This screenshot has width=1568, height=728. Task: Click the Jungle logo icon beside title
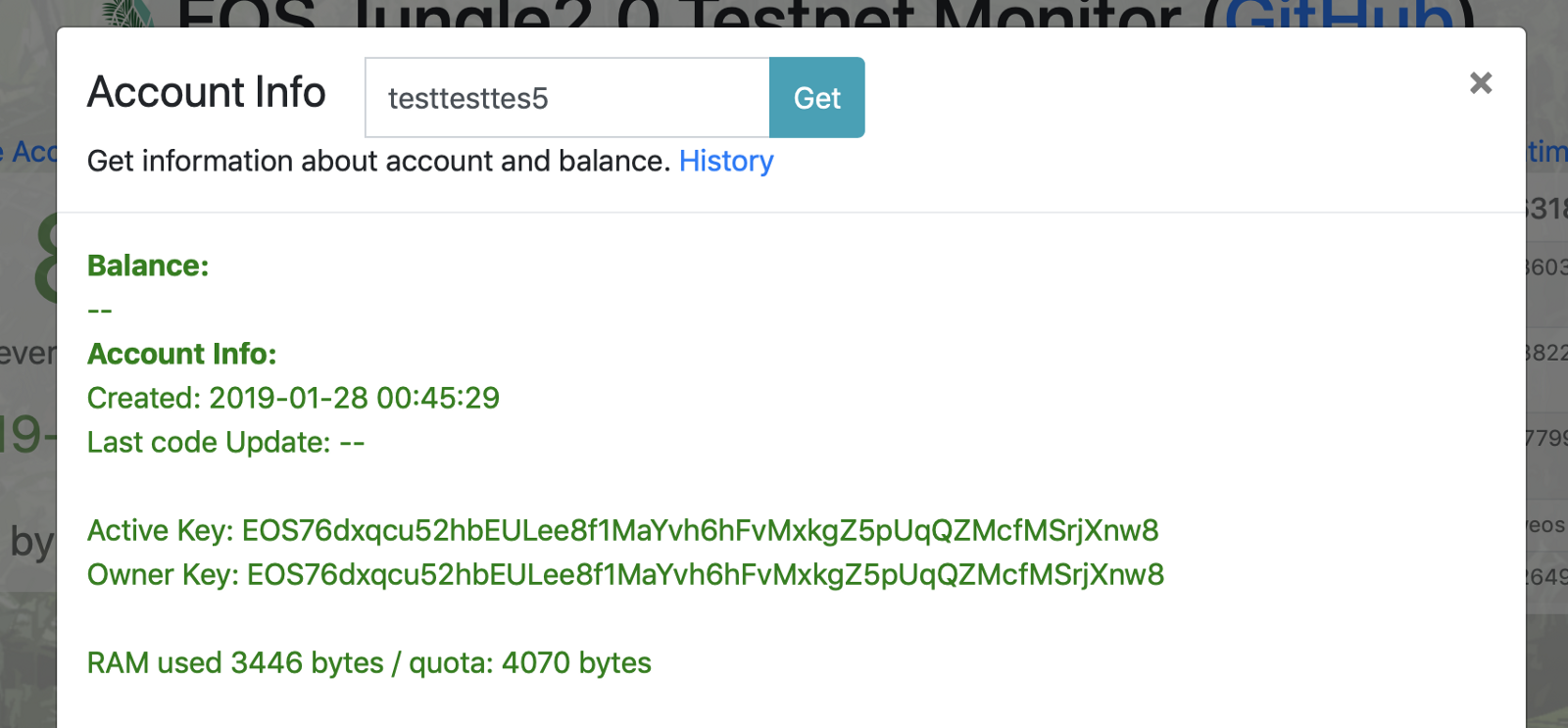point(127,13)
